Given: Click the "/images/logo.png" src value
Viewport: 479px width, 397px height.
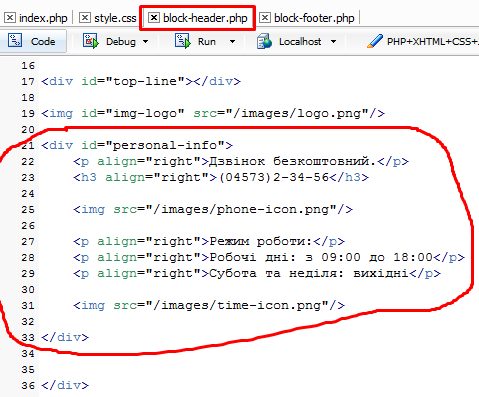Looking at the screenshot, I should click(x=297, y=113).
